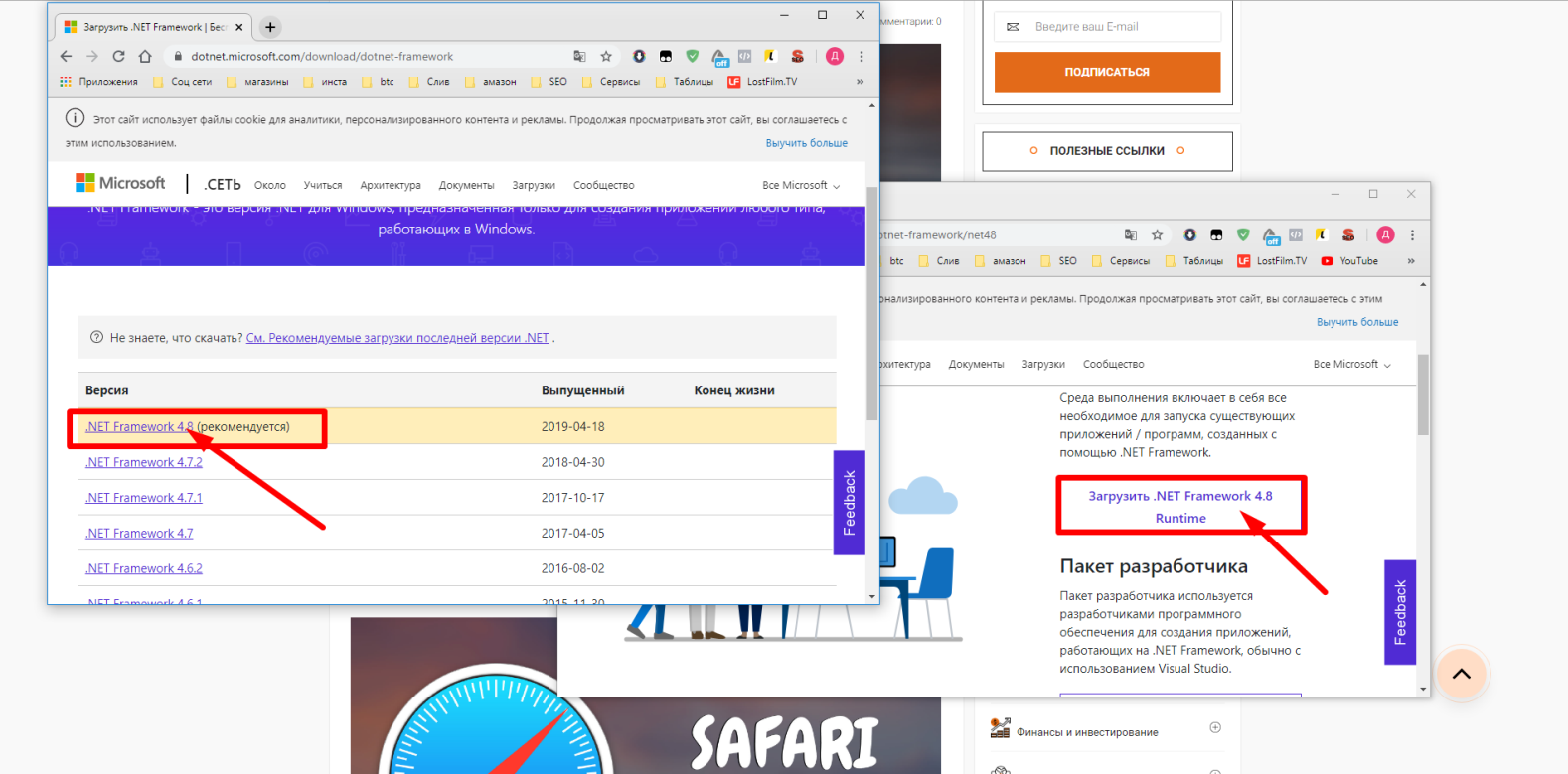The height and width of the screenshot is (774, 1568).
Task: Click the release date '2019-04-18'
Action: coord(573,426)
